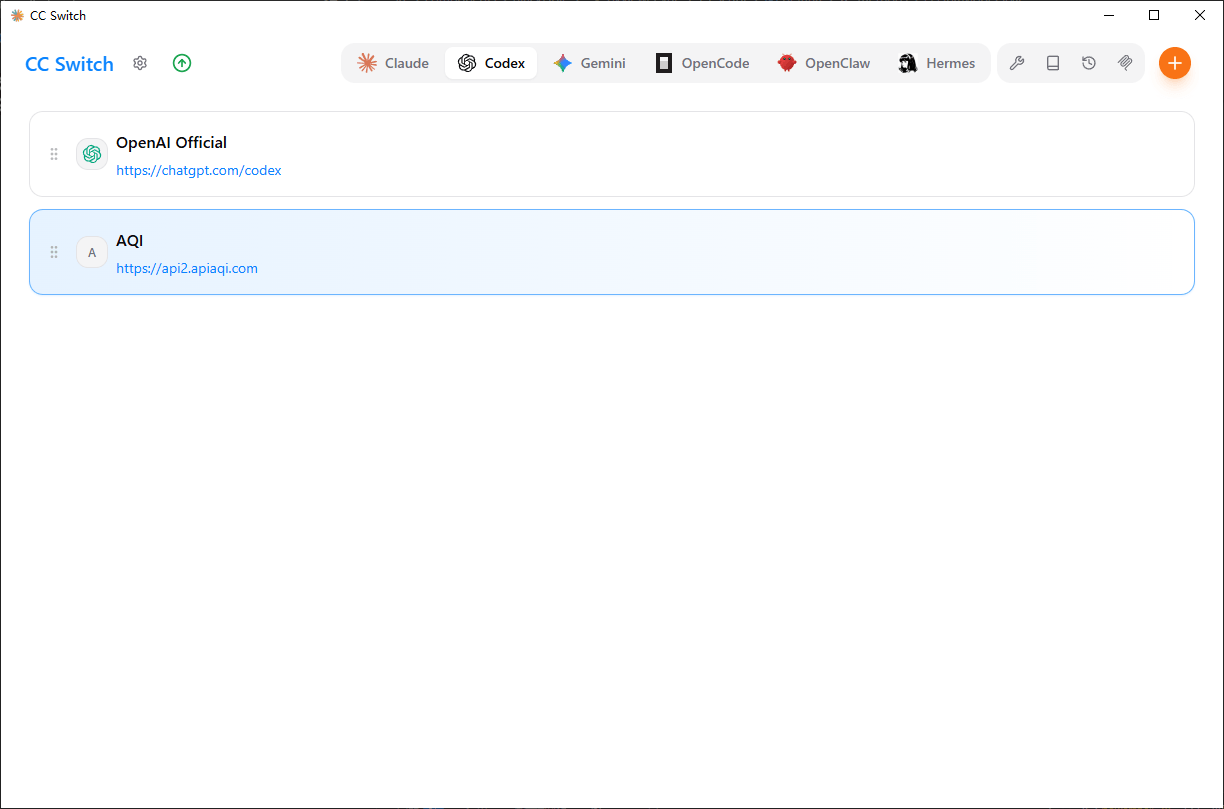Switch to the Claude tab

pos(394,63)
